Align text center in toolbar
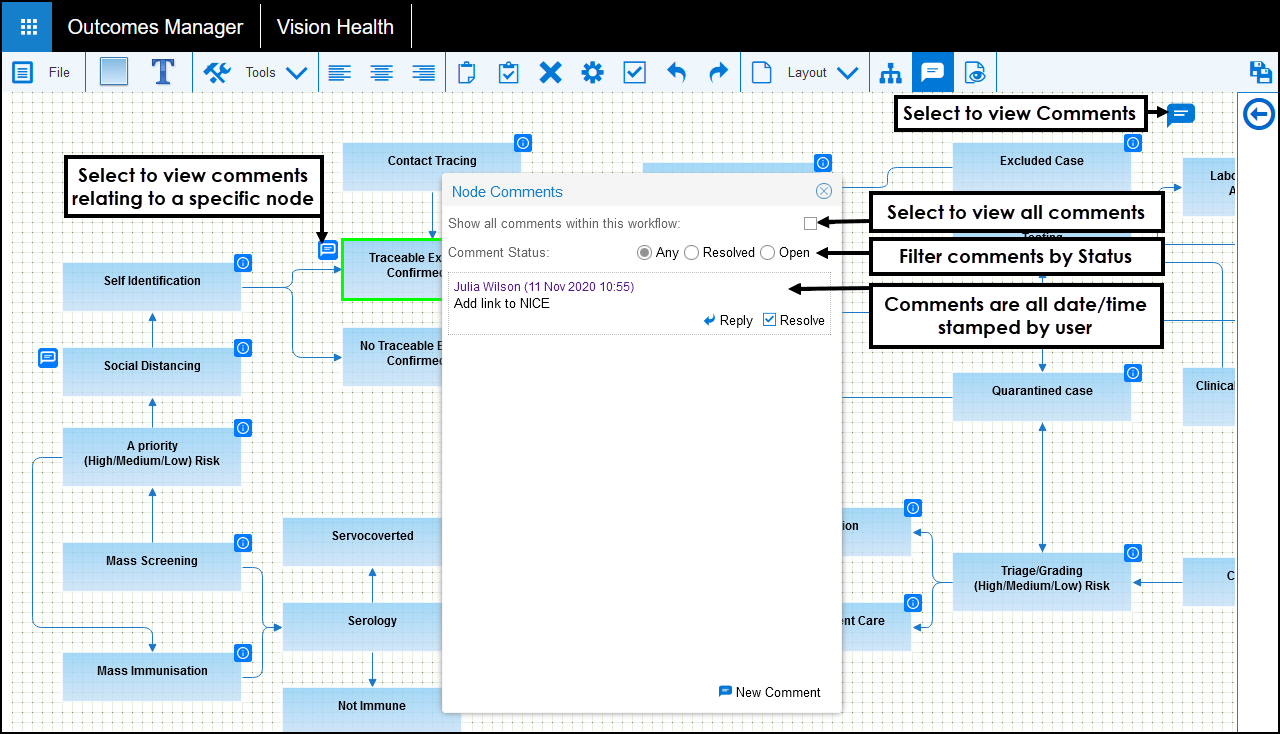Image resolution: width=1280 pixels, height=734 pixels. 381,72
